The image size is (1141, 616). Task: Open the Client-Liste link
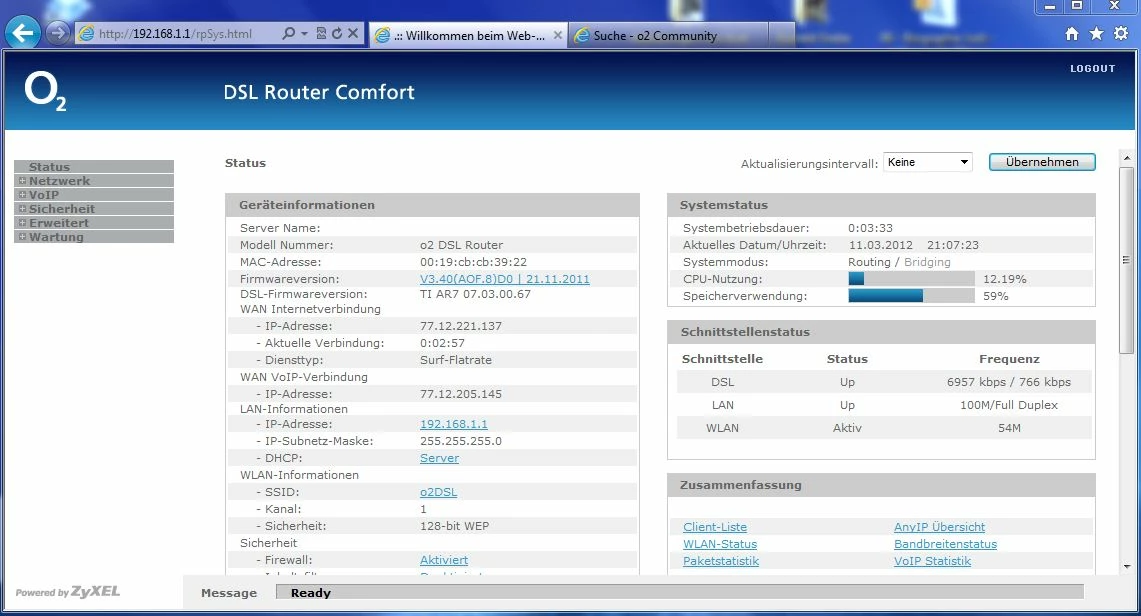click(x=715, y=527)
